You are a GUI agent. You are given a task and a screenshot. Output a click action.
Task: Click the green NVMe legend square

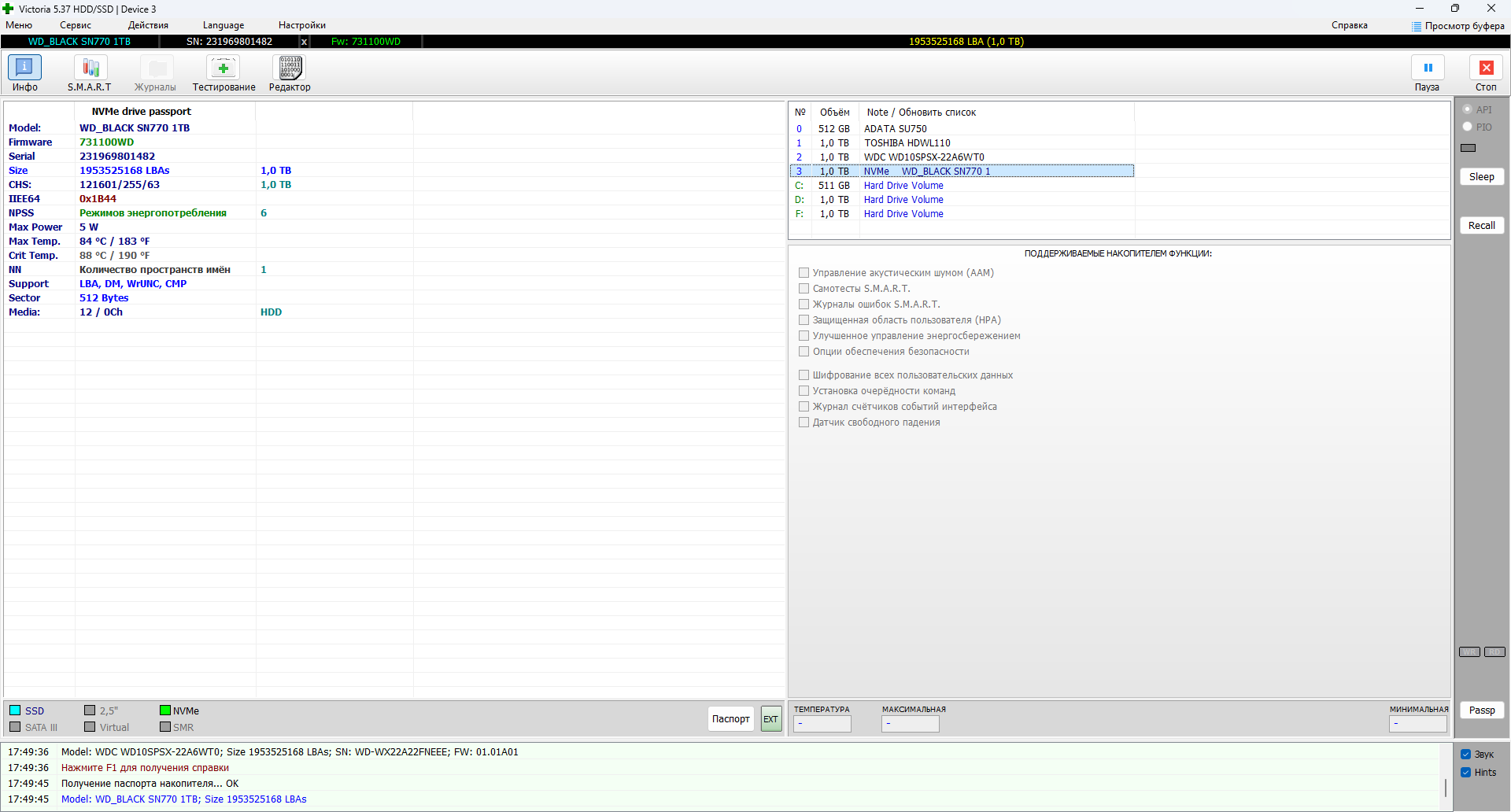click(165, 710)
